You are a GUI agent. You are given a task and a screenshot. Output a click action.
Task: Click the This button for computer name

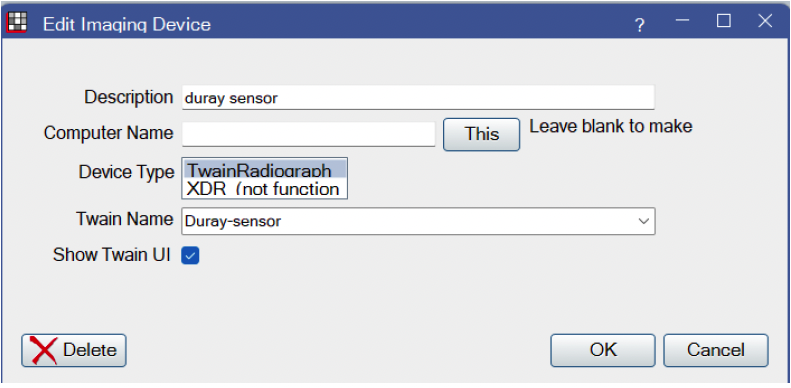click(x=481, y=134)
